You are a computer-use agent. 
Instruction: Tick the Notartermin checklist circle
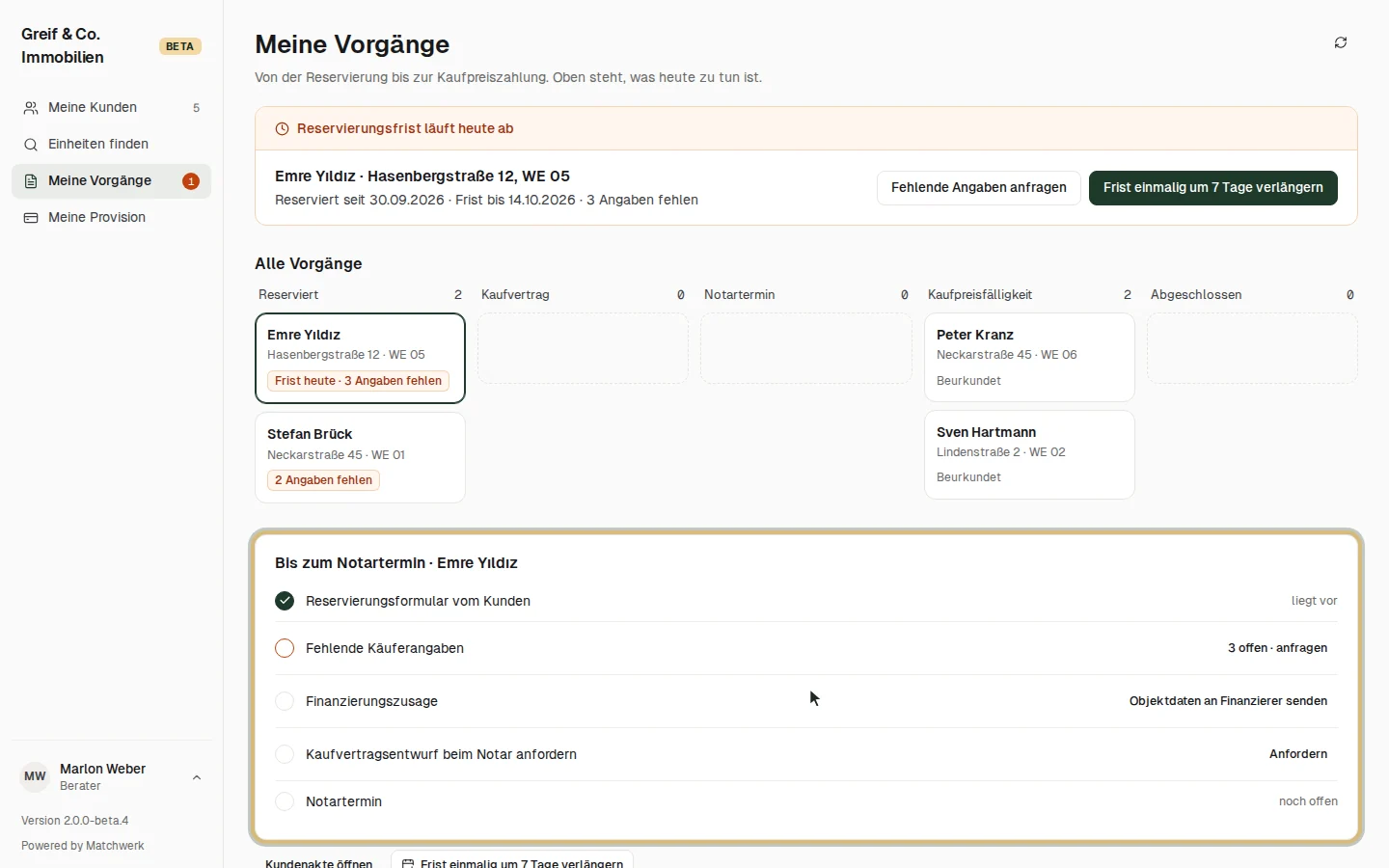coord(285,801)
